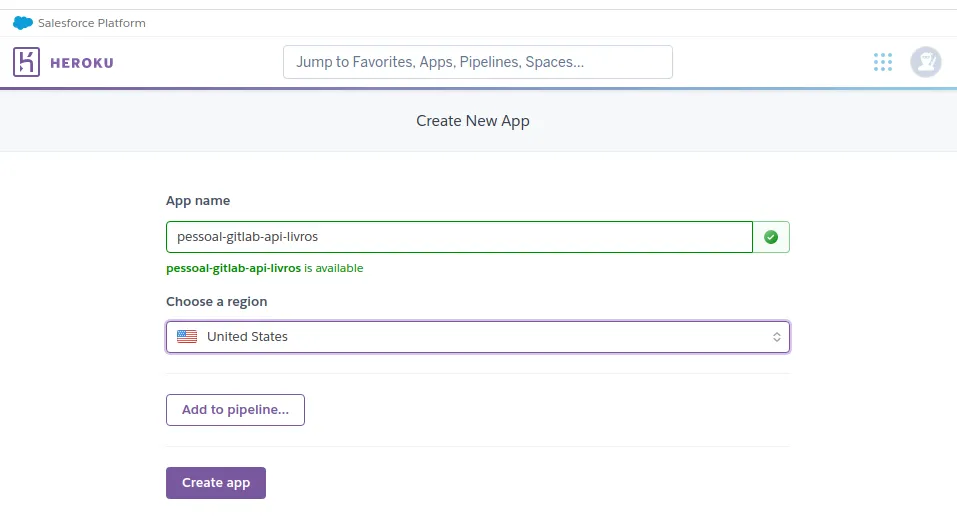Click the HEROKU wordmark text
Image resolution: width=957 pixels, height=526 pixels.
(82, 63)
